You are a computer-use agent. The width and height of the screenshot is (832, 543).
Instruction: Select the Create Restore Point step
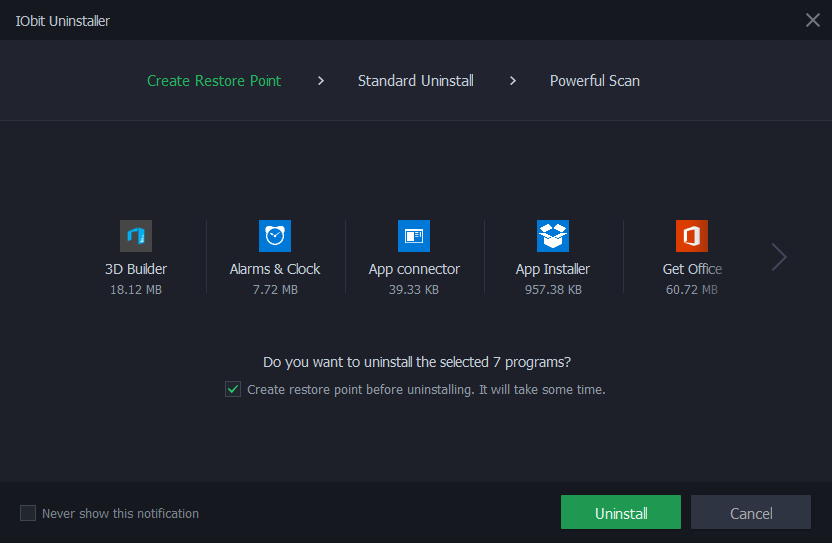[x=214, y=81]
